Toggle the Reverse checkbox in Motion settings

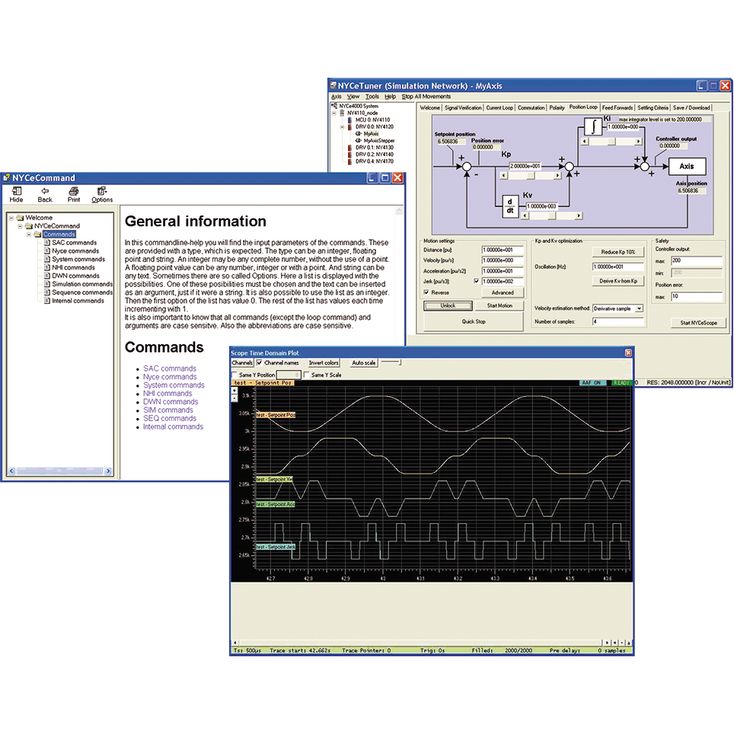(x=426, y=292)
